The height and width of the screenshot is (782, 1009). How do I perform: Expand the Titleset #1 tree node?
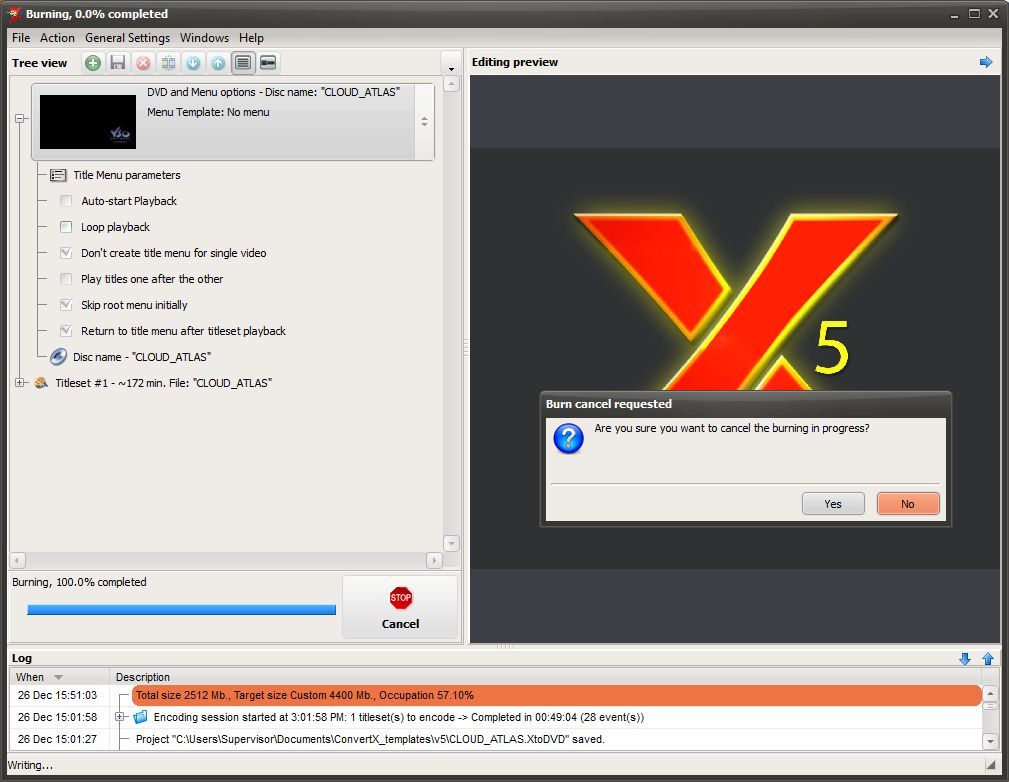pyautogui.click(x=19, y=383)
